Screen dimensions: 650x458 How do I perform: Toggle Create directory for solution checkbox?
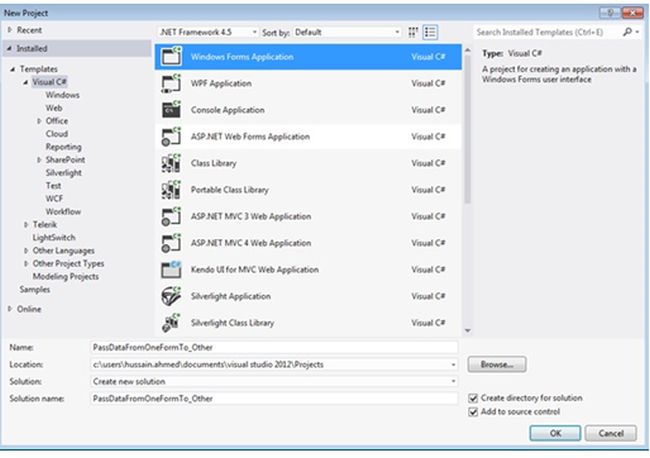pos(473,398)
